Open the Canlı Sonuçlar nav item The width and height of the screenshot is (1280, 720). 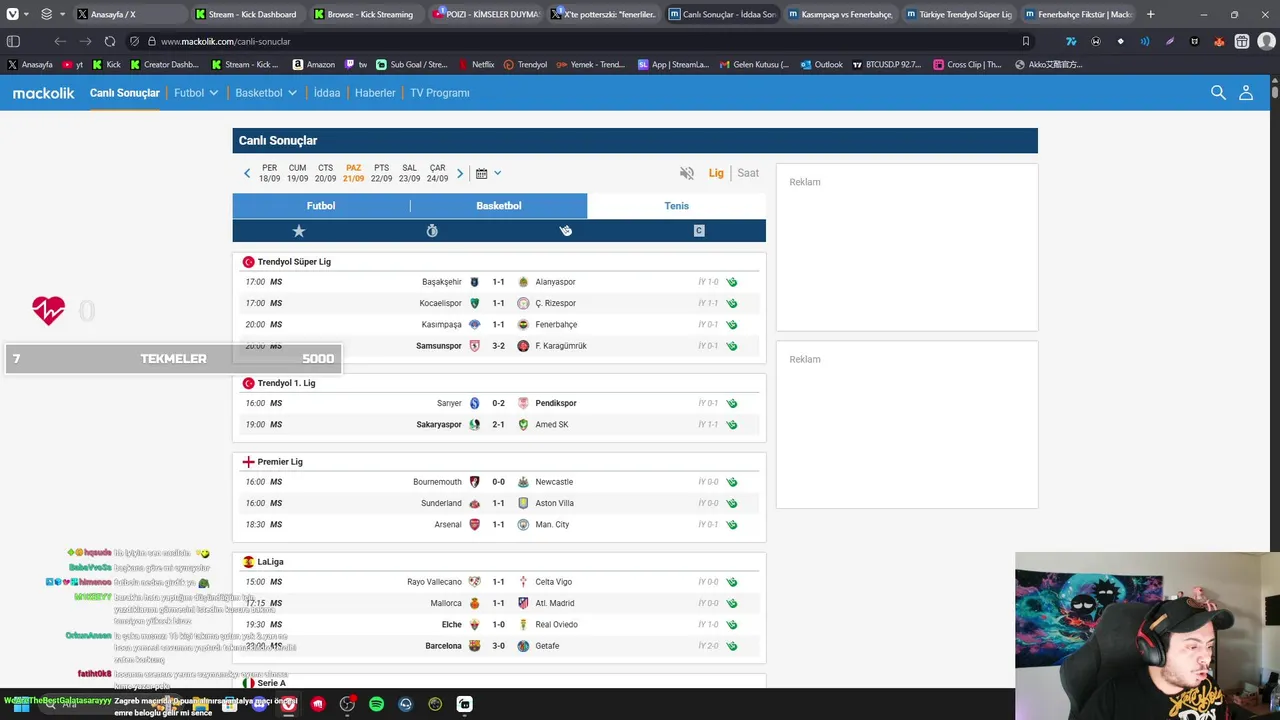[x=125, y=93]
